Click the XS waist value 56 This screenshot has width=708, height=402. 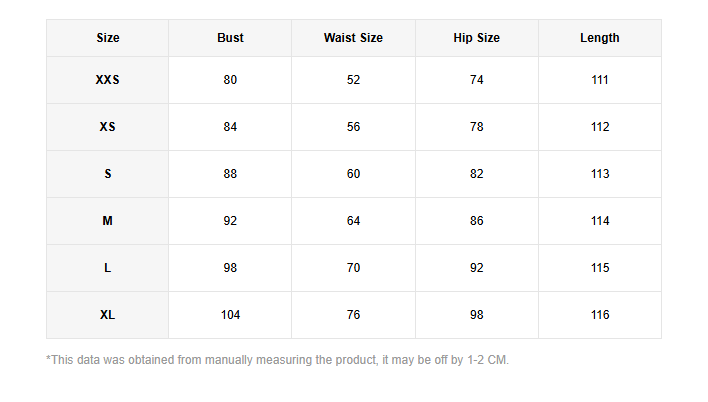353,127
